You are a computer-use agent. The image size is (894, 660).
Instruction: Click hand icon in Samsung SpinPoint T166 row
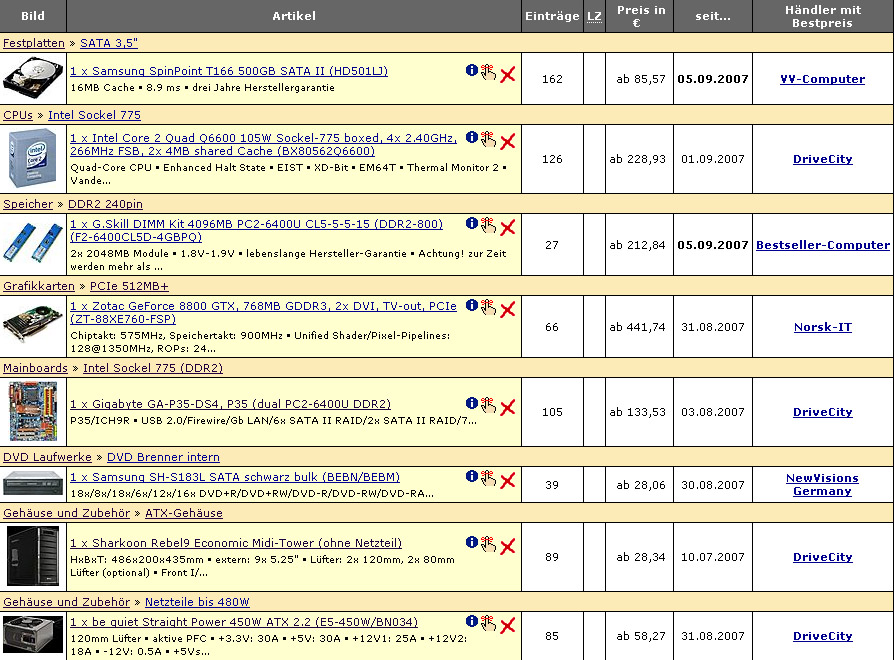[x=488, y=72]
